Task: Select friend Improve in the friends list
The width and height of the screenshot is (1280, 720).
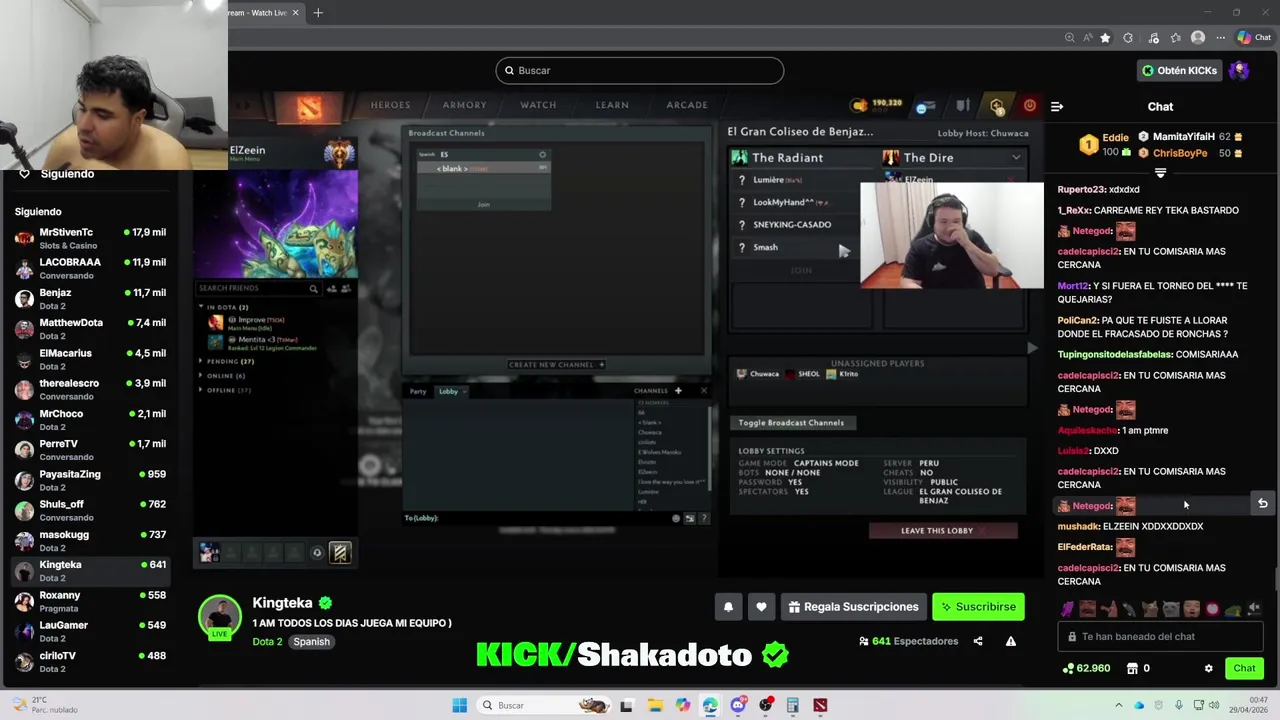Action: 255,322
